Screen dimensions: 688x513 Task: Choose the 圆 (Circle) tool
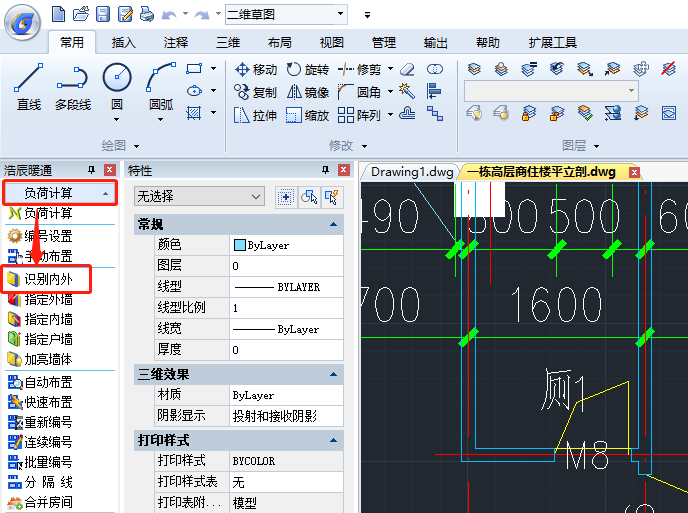click(x=117, y=86)
